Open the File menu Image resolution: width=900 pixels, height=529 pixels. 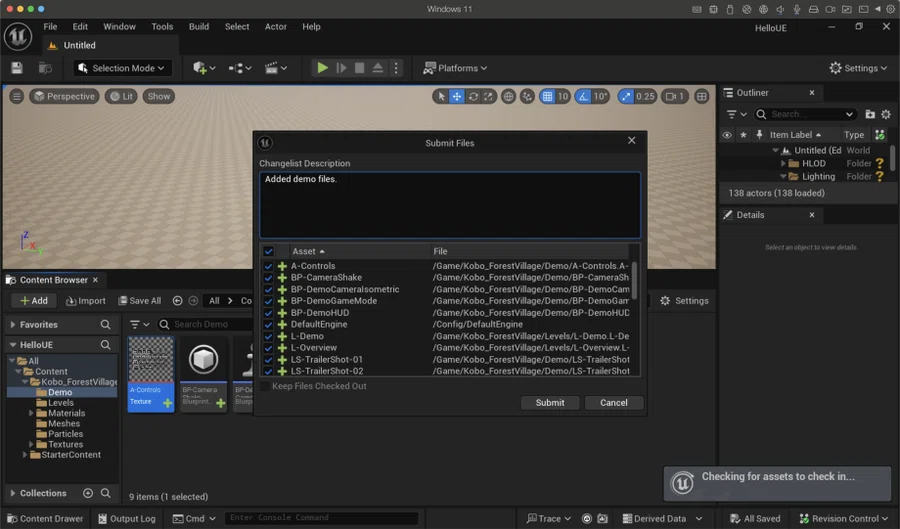click(x=51, y=26)
